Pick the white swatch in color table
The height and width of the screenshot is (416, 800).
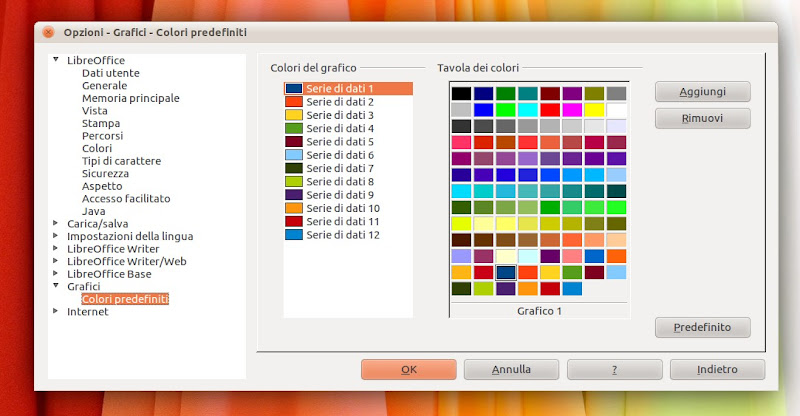(x=616, y=110)
